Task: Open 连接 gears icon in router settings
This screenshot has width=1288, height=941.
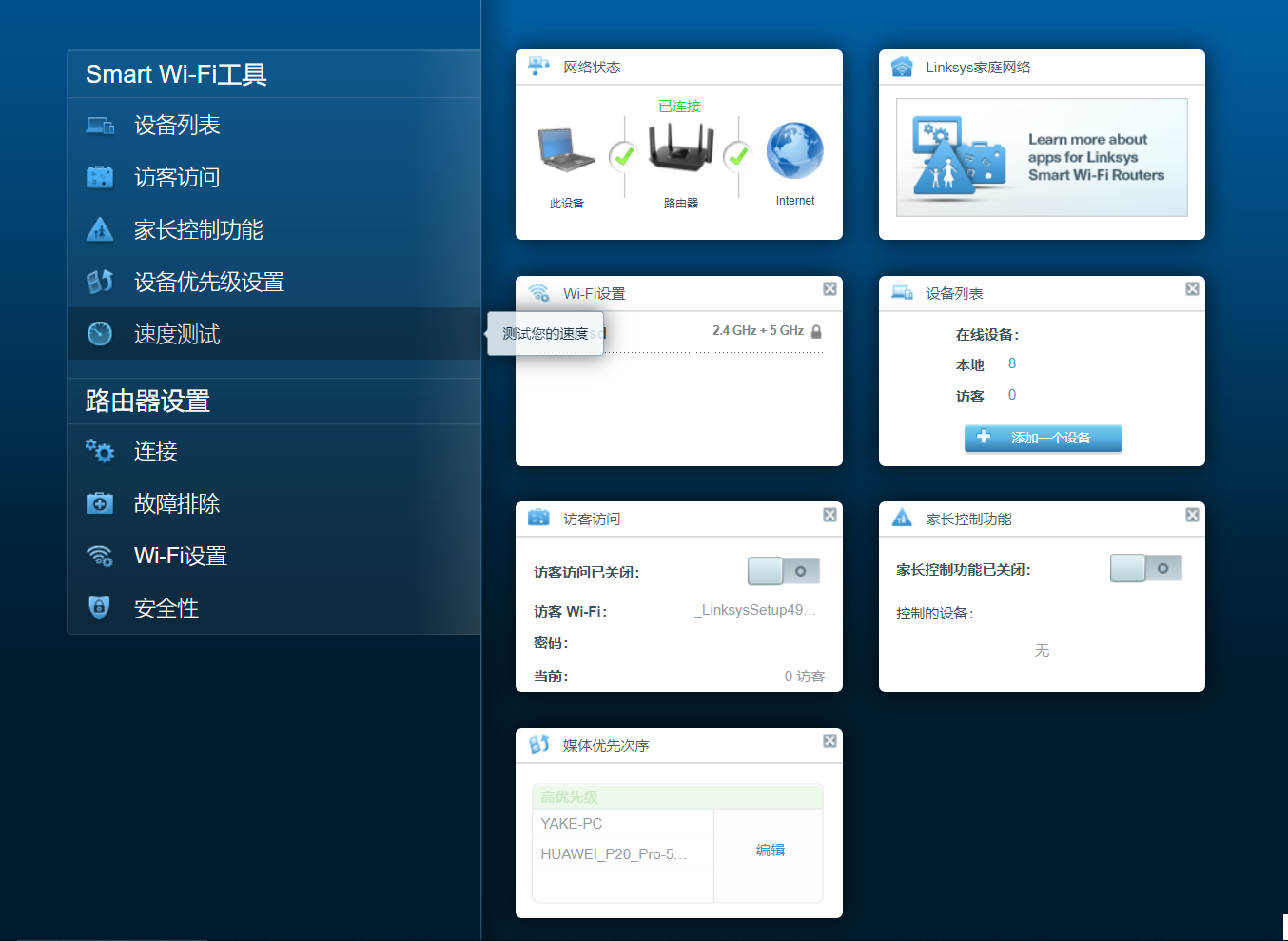Action: pyautogui.click(x=100, y=451)
